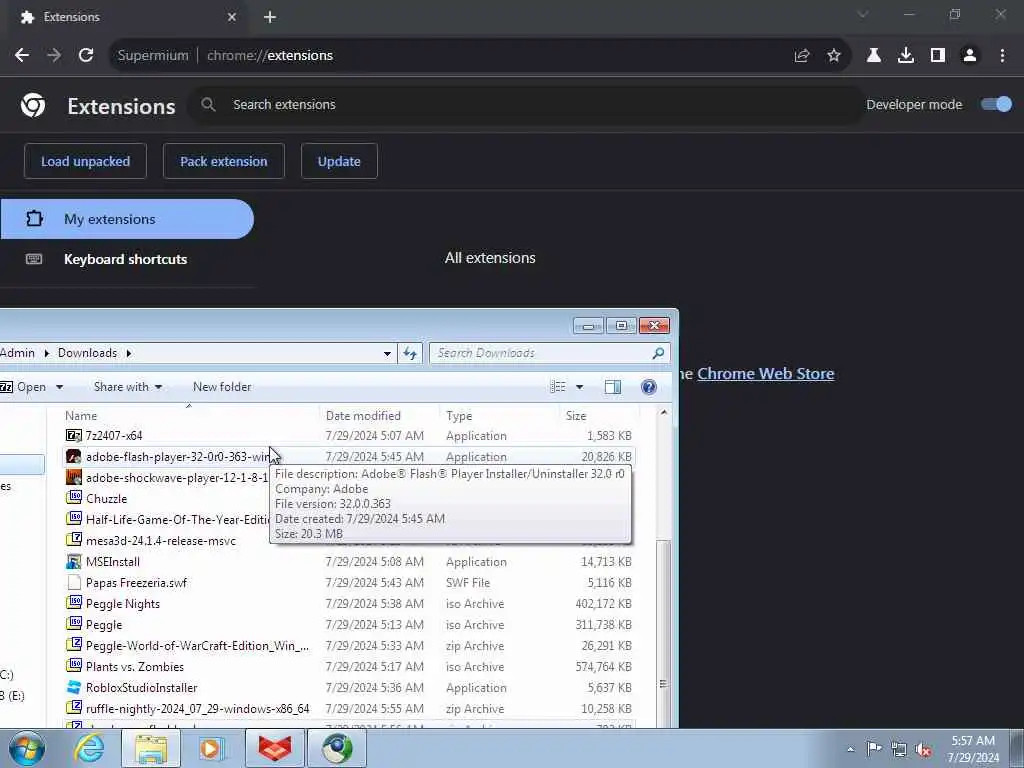
Task: Focus the Search extensions field
Action: 526,104
